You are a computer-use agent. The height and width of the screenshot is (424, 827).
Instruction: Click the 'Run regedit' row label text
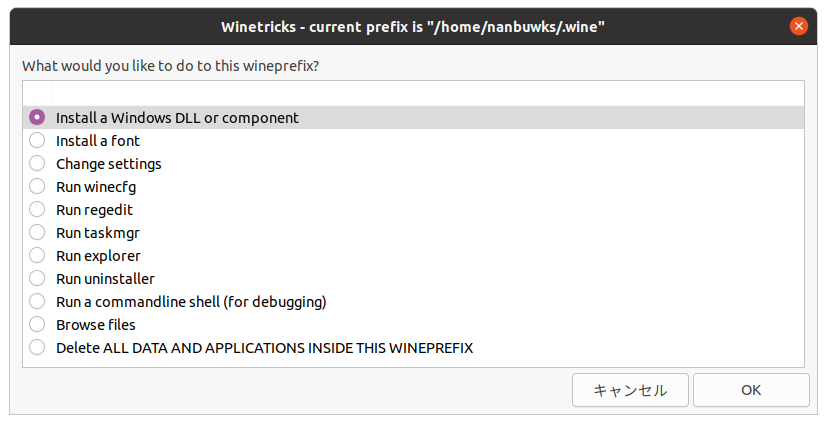(x=94, y=210)
